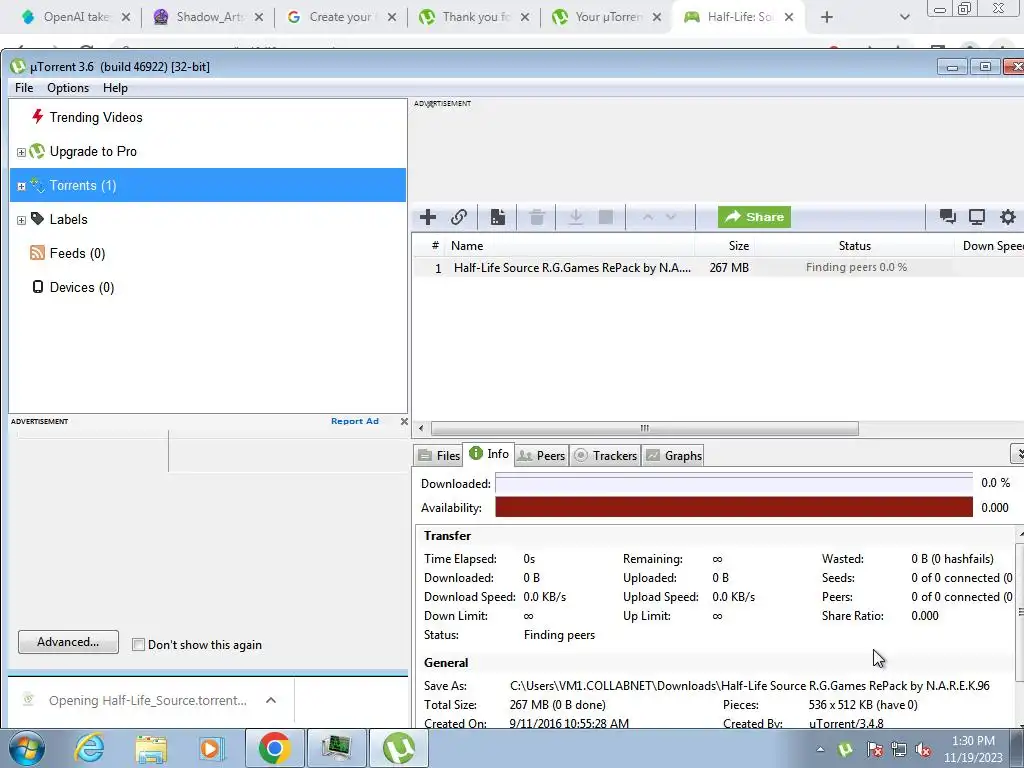The image size is (1024, 768).
Task: Open Windows Media Player taskbar icon
Action: 211,748
